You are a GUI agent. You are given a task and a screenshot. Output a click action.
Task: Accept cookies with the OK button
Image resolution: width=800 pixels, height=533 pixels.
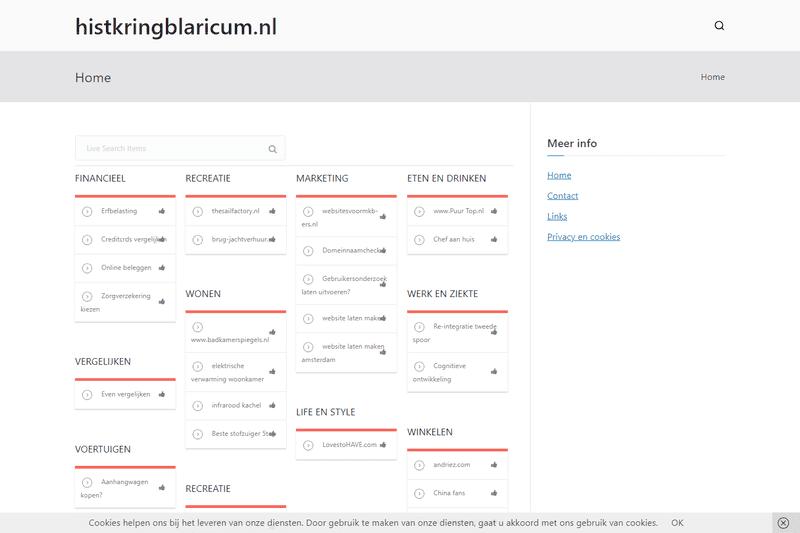click(677, 523)
